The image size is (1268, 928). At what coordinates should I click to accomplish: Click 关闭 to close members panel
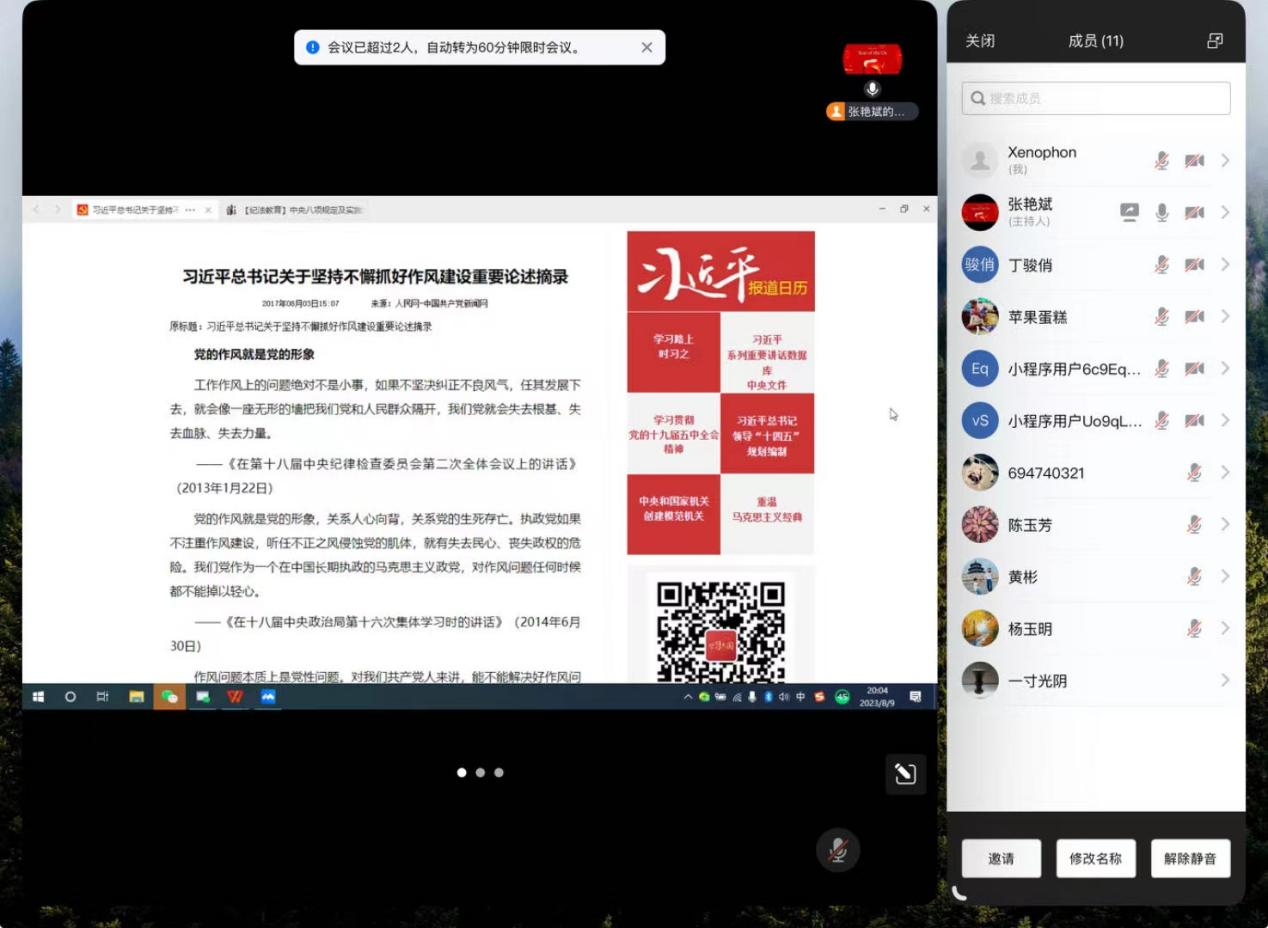tap(980, 41)
